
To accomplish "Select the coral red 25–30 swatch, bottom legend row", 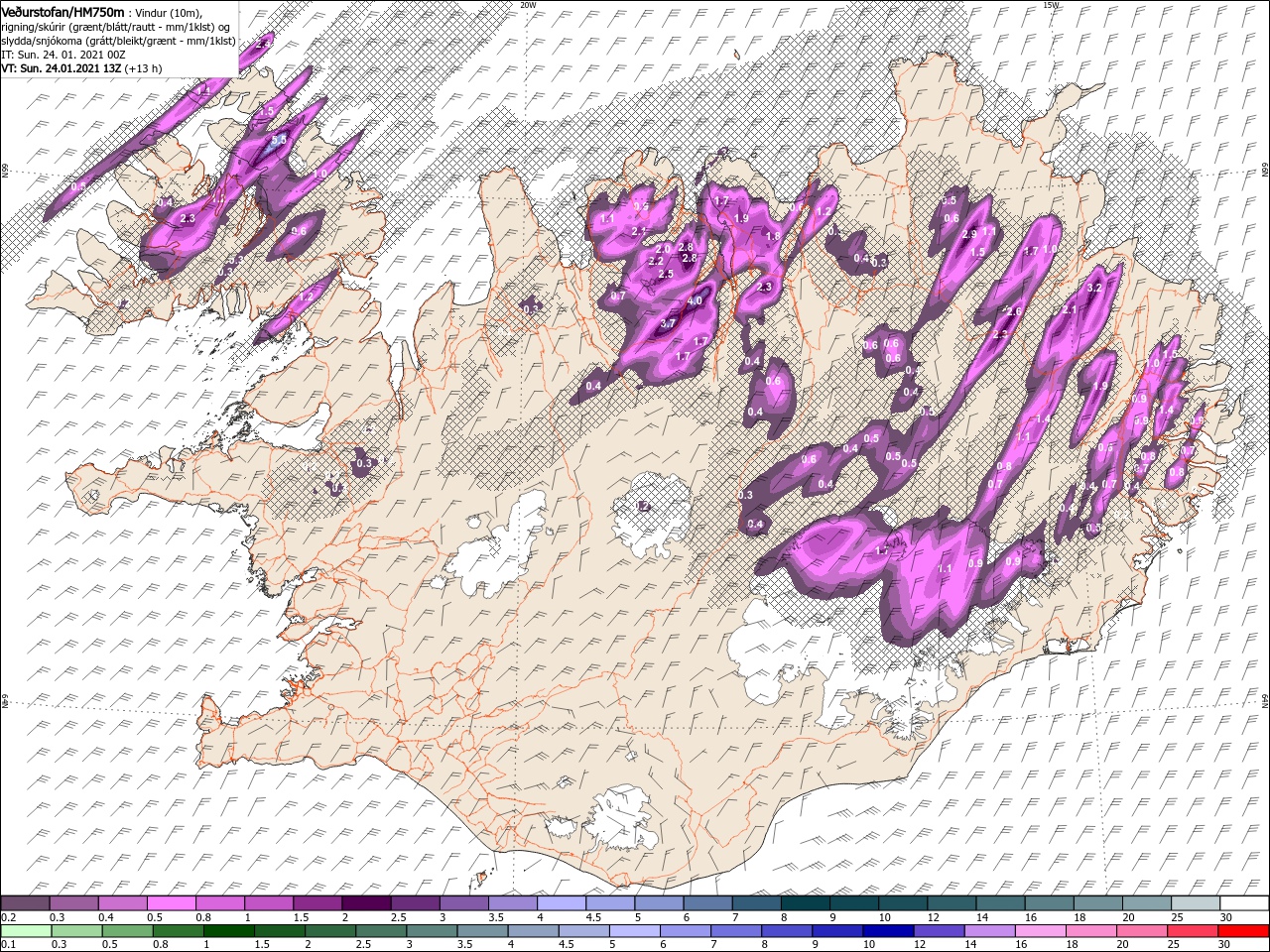I will pyautogui.click(x=1194, y=931).
